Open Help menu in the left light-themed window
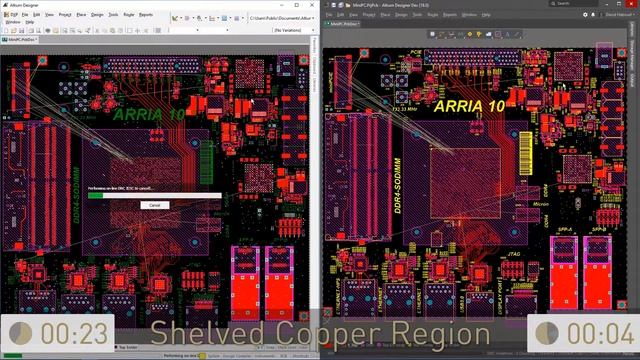 pyautogui.click(x=30, y=22)
